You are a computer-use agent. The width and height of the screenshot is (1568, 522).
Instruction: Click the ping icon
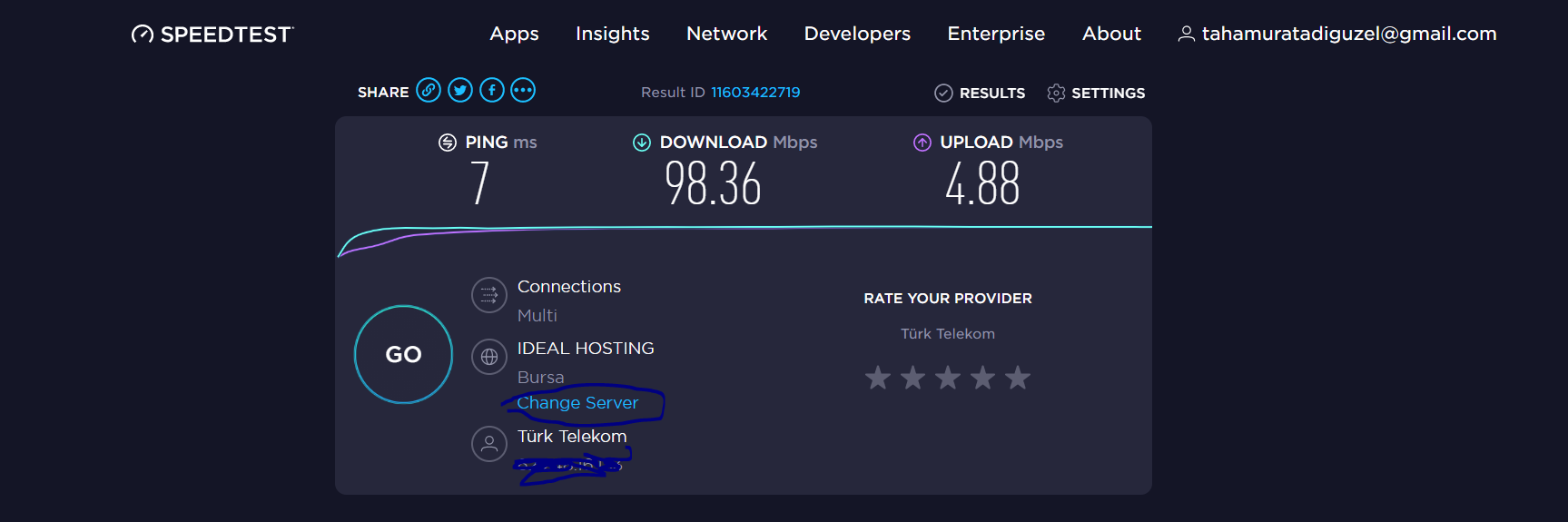click(448, 143)
